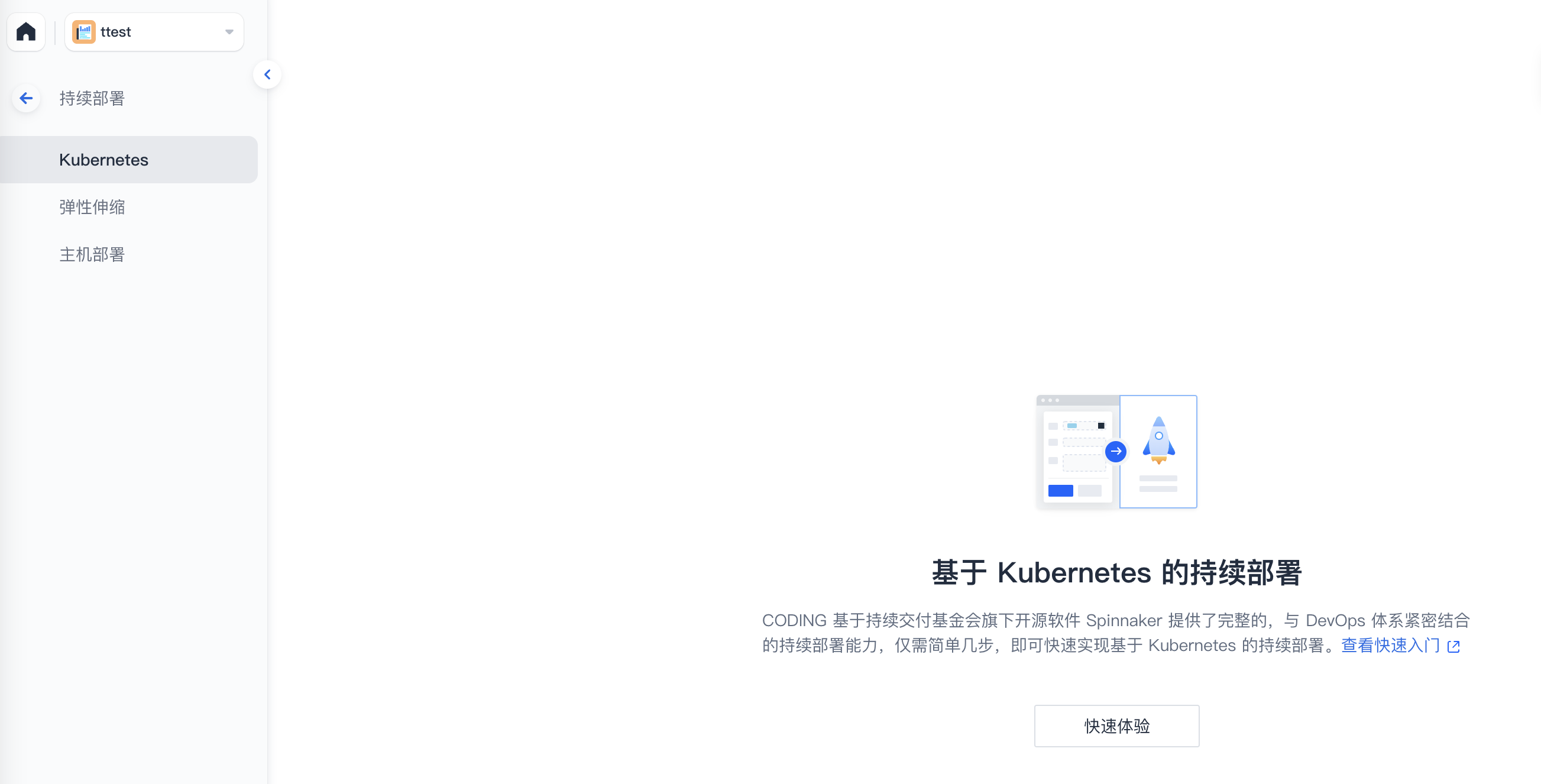Open the 查看快速入门 link
The height and width of the screenshot is (784, 1541).
click(x=1390, y=645)
